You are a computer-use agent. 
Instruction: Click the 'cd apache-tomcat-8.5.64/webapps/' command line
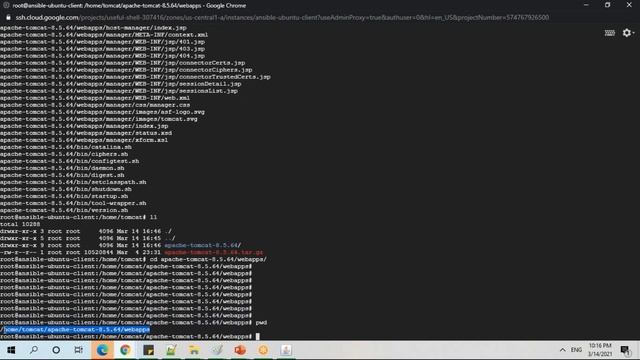tap(133, 259)
